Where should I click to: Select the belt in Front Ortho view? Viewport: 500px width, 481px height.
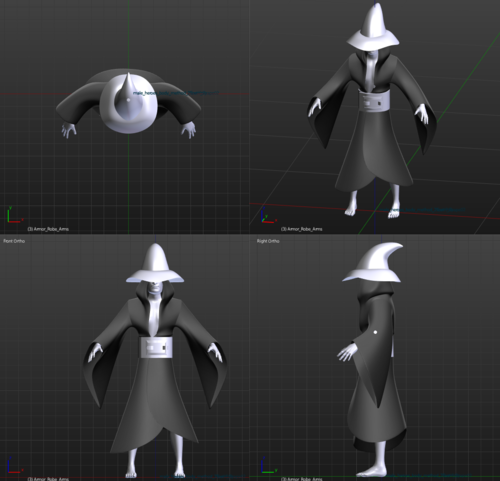(156, 348)
